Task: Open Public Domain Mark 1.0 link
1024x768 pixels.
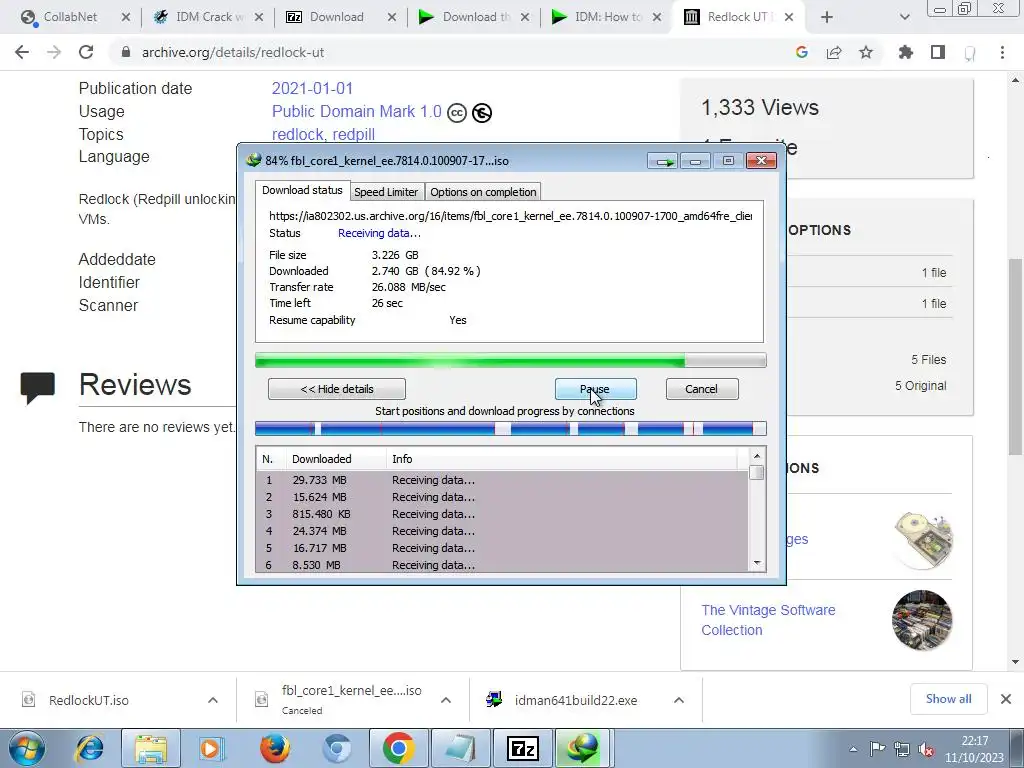Action: point(357,112)
